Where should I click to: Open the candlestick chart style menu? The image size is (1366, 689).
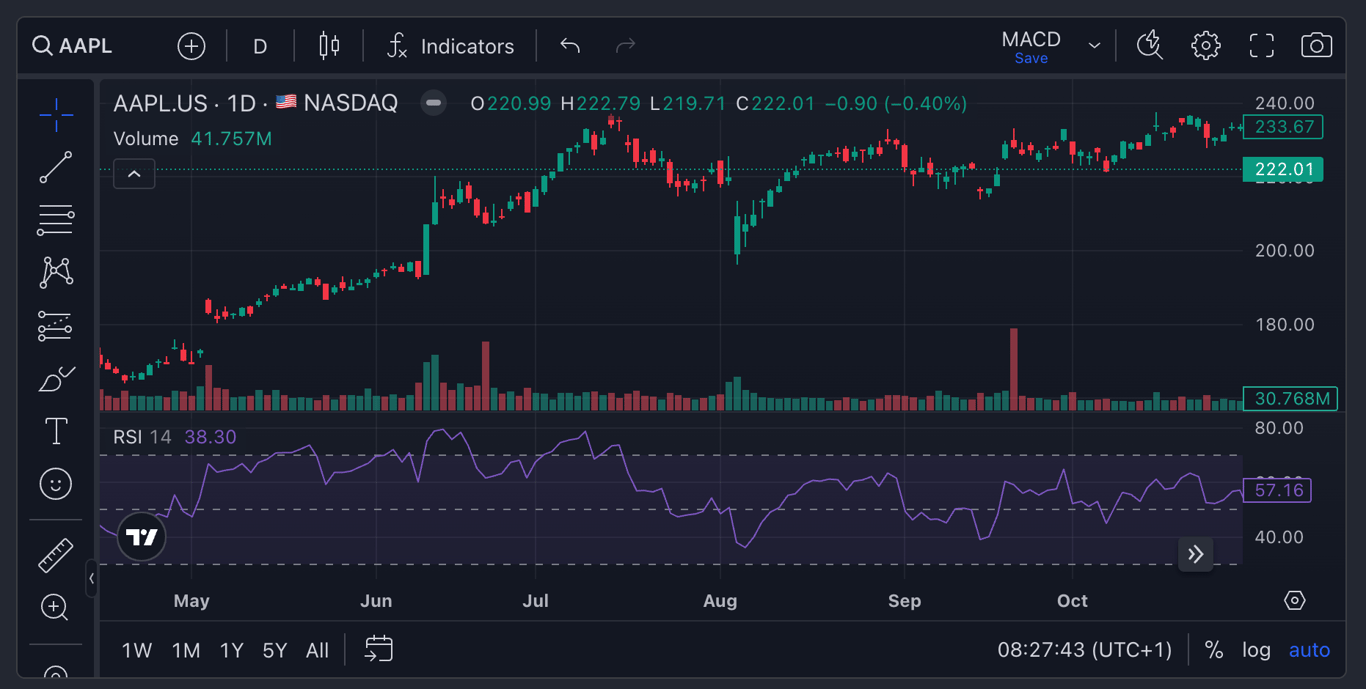[x=329, y=46]
